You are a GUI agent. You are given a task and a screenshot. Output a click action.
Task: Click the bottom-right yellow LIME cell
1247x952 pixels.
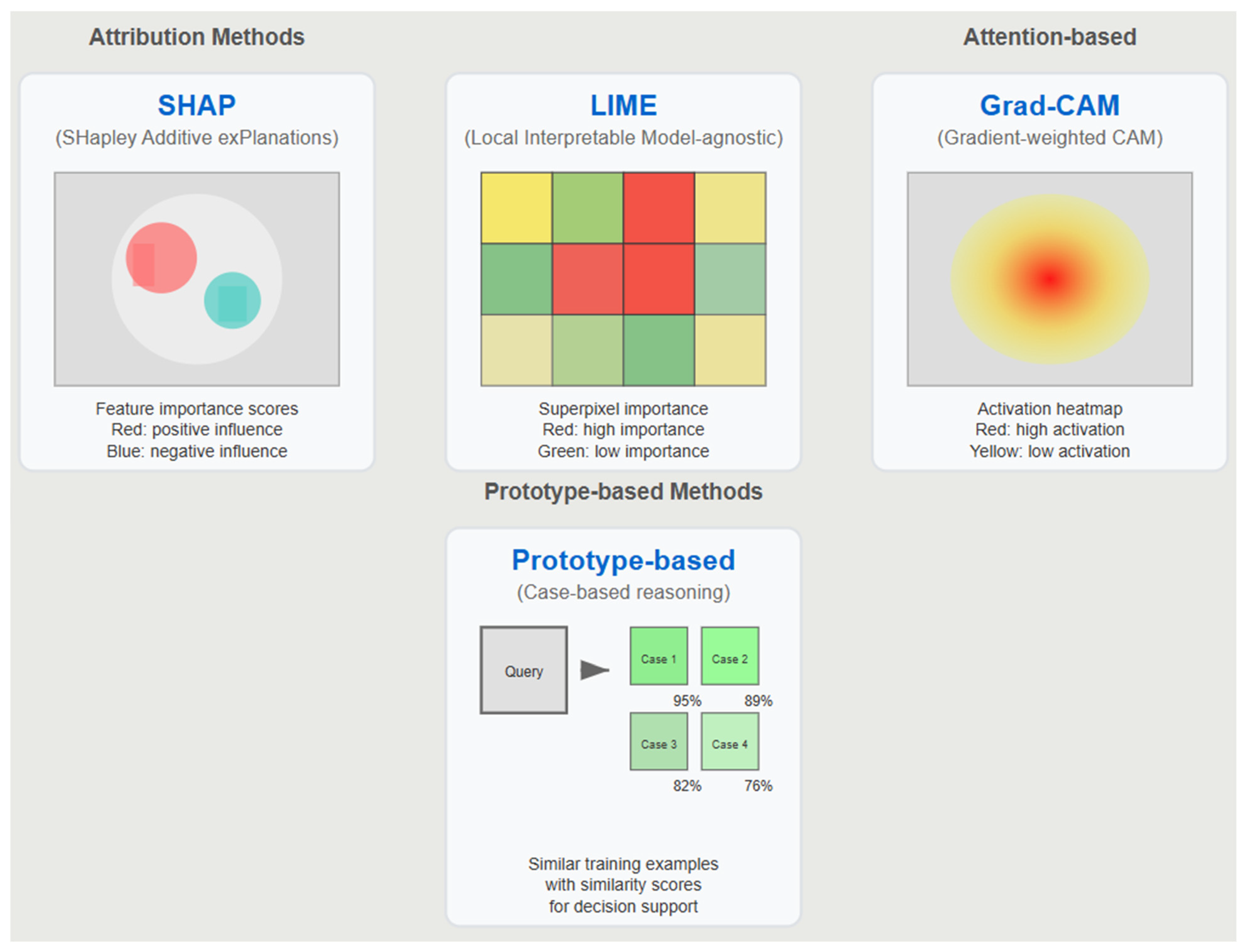(x=731, y=350)
